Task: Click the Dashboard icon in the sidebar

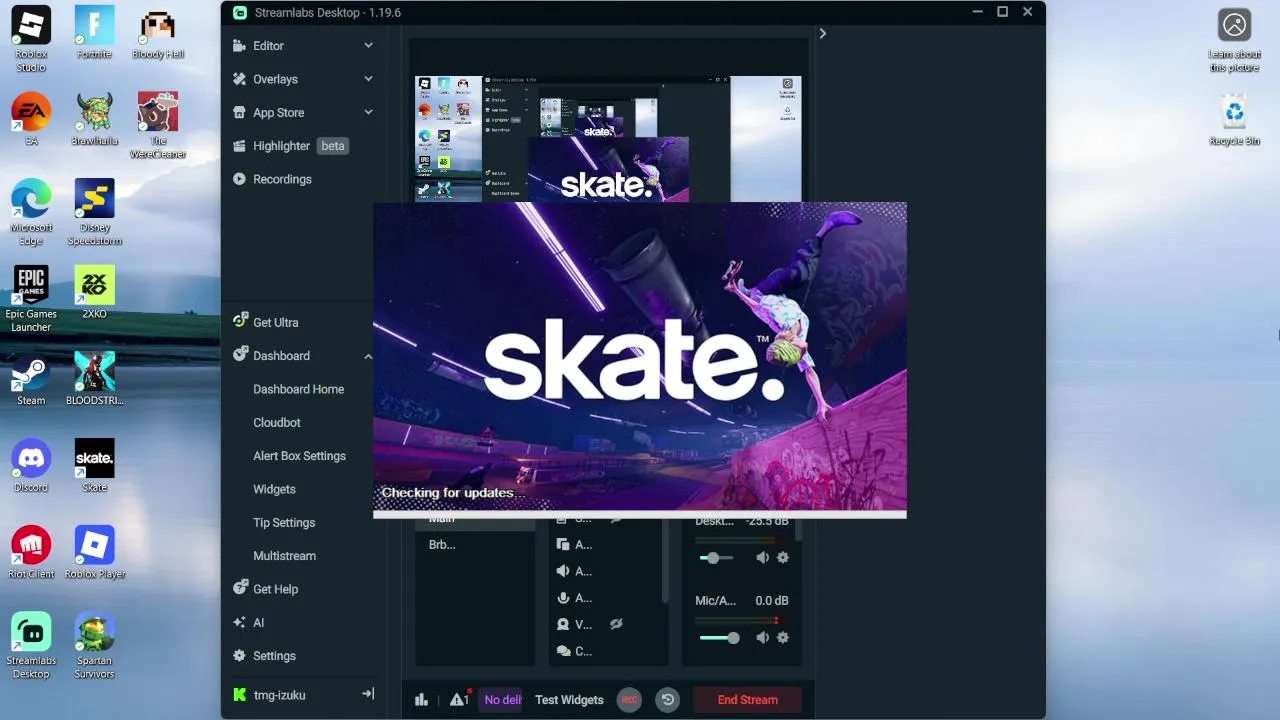Action: 240,355
